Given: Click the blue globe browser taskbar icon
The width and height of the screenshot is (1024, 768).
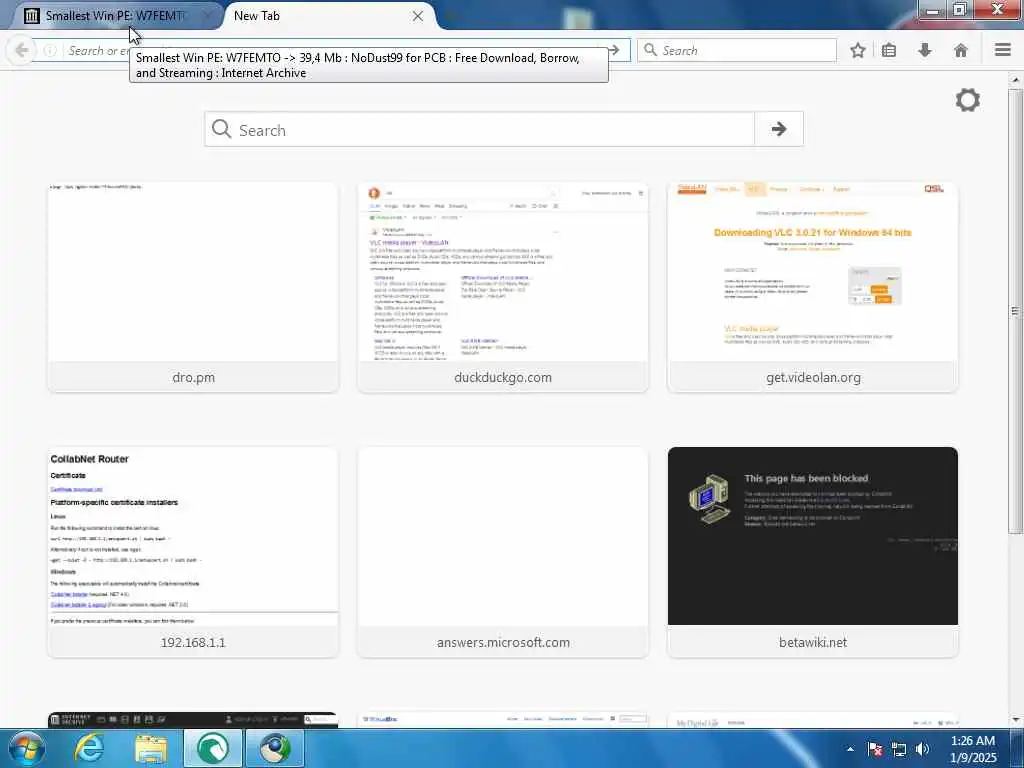Looking at the screenshot, I should point(275,748).
